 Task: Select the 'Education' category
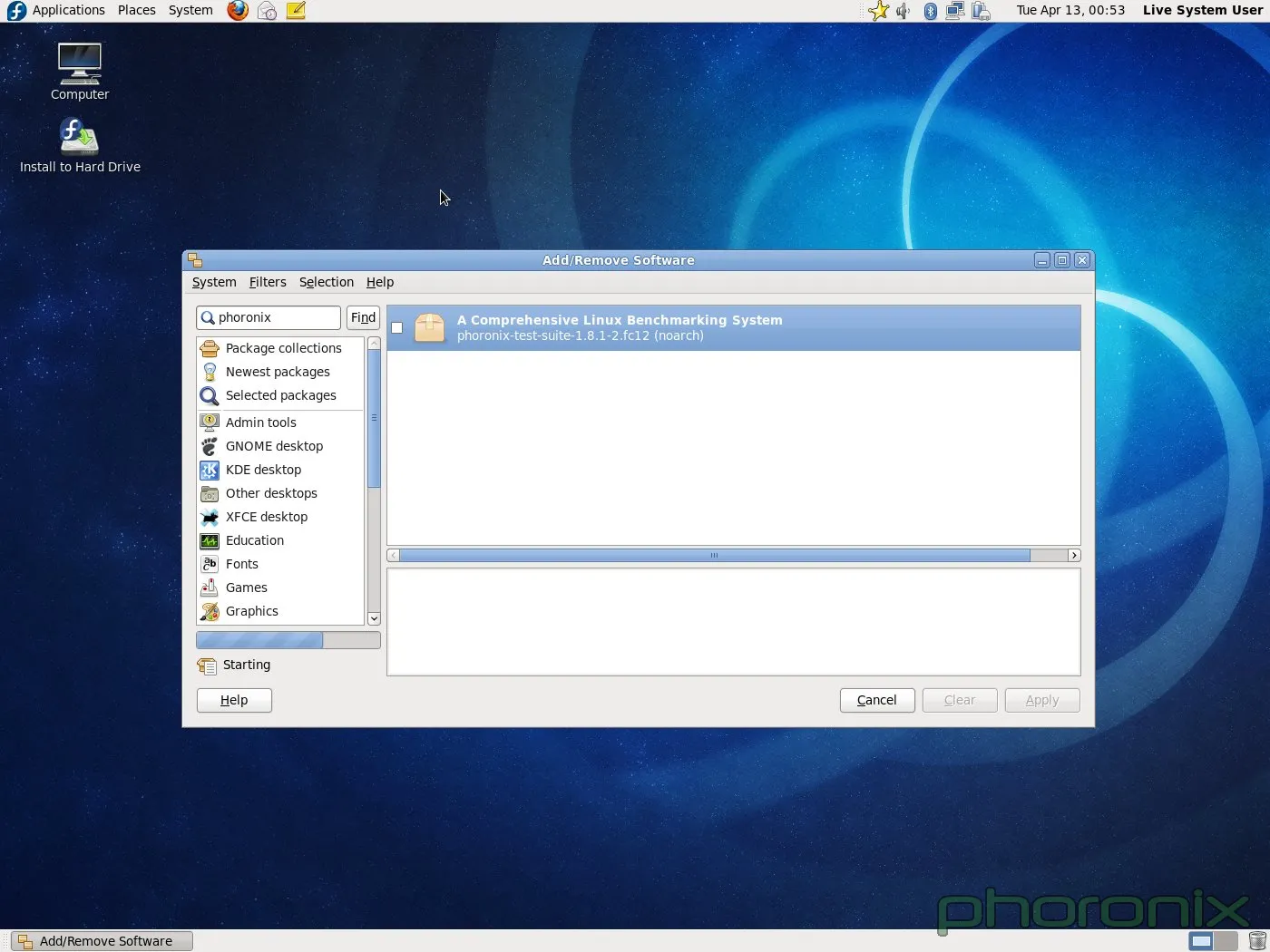point(280,540)
